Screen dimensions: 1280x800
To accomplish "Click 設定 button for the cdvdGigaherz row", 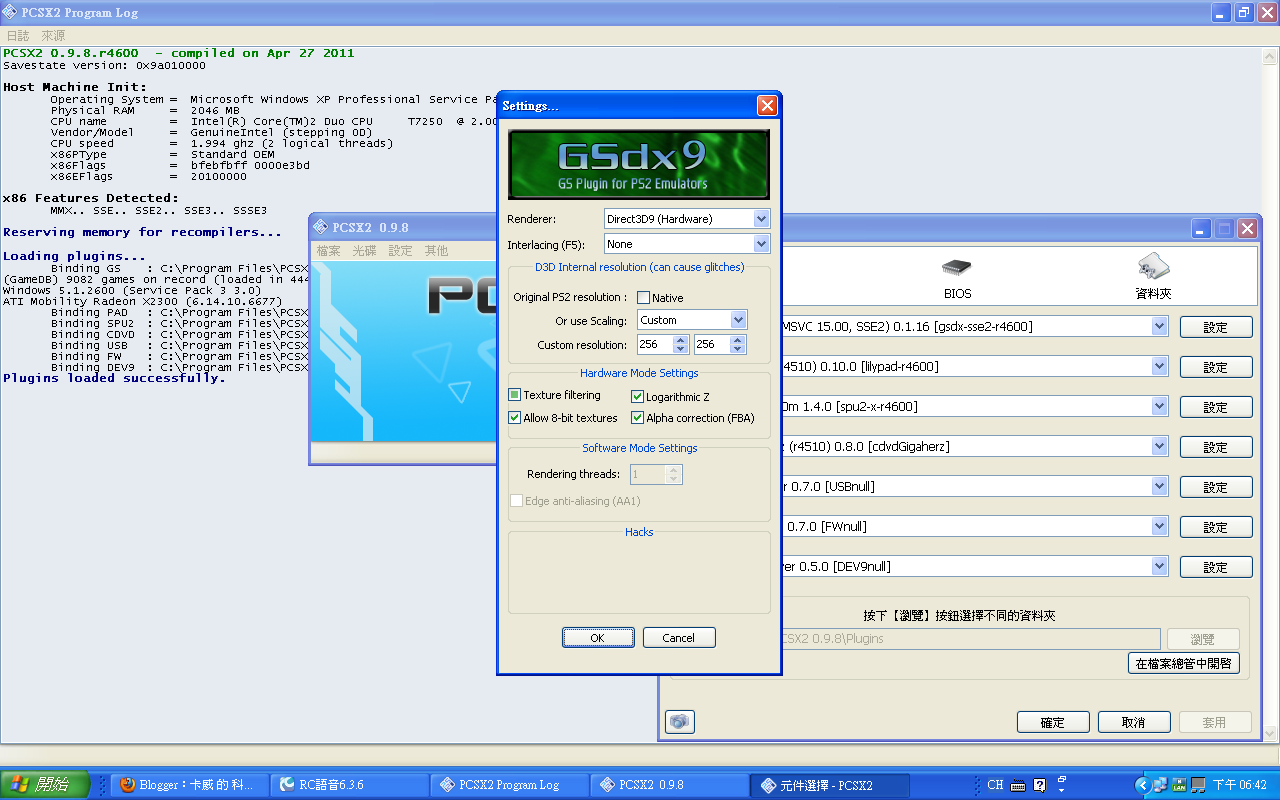I will (x=1216, y=447).
